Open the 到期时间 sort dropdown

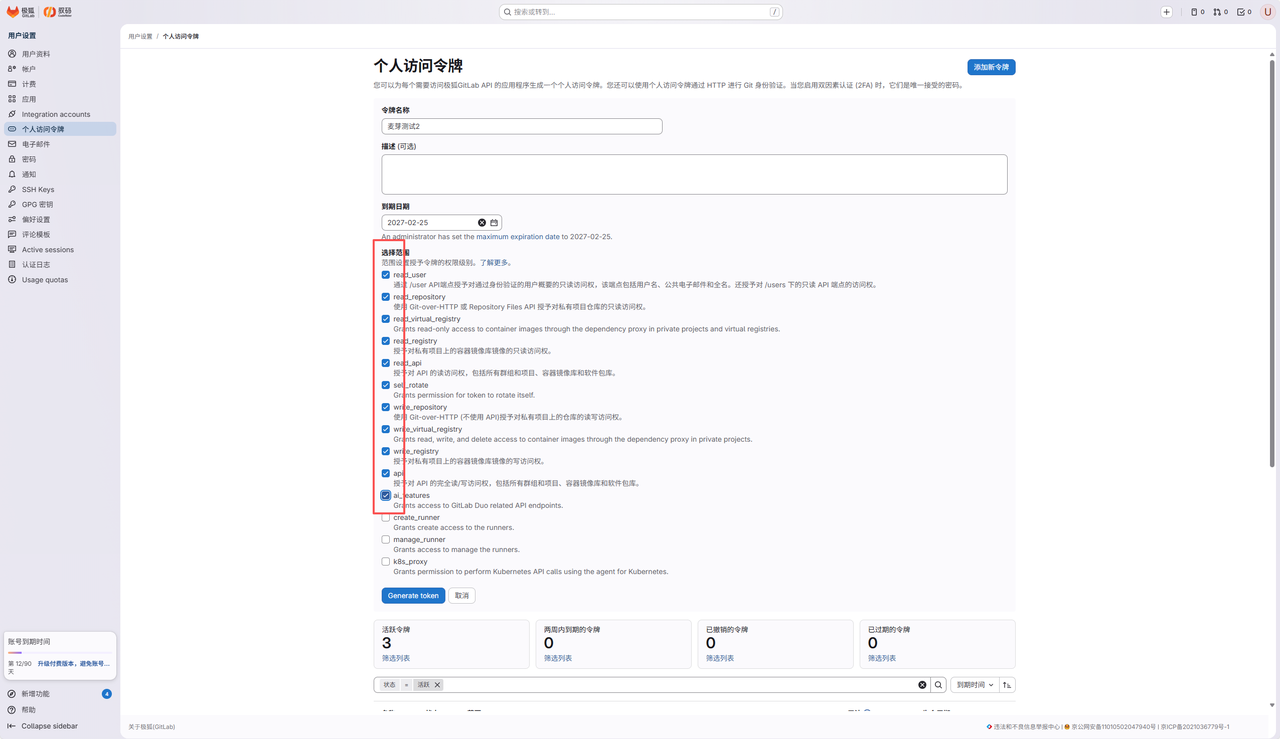pyautogui.click(x=975, y=685)
